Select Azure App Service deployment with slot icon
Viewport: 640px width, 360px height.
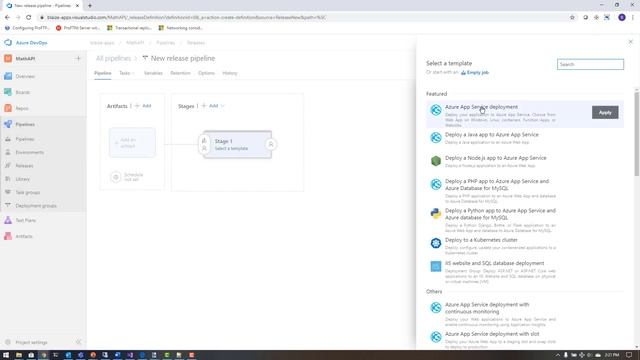436,337
